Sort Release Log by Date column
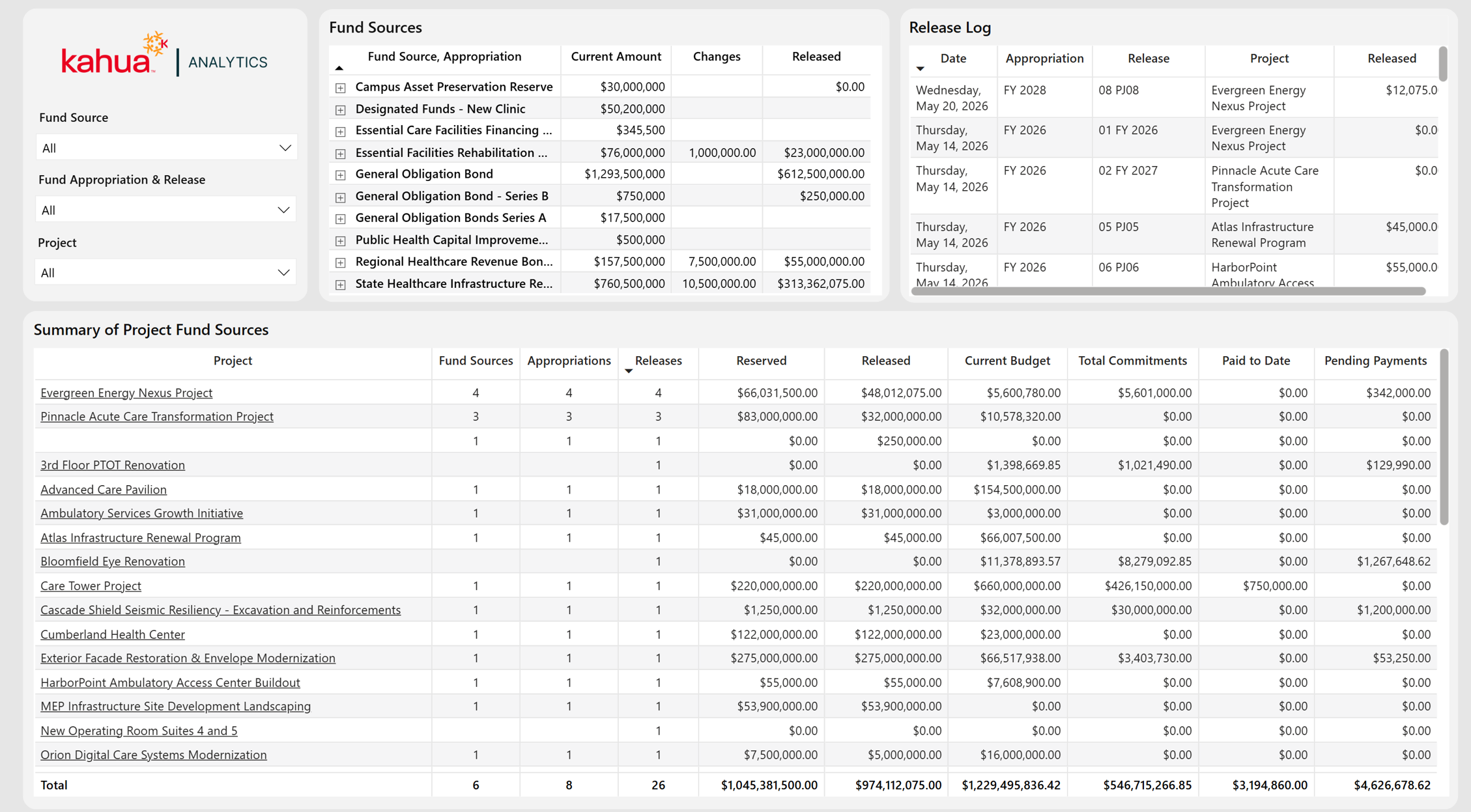This screenshot has width=1471, height=812. [x=952, y=59]
